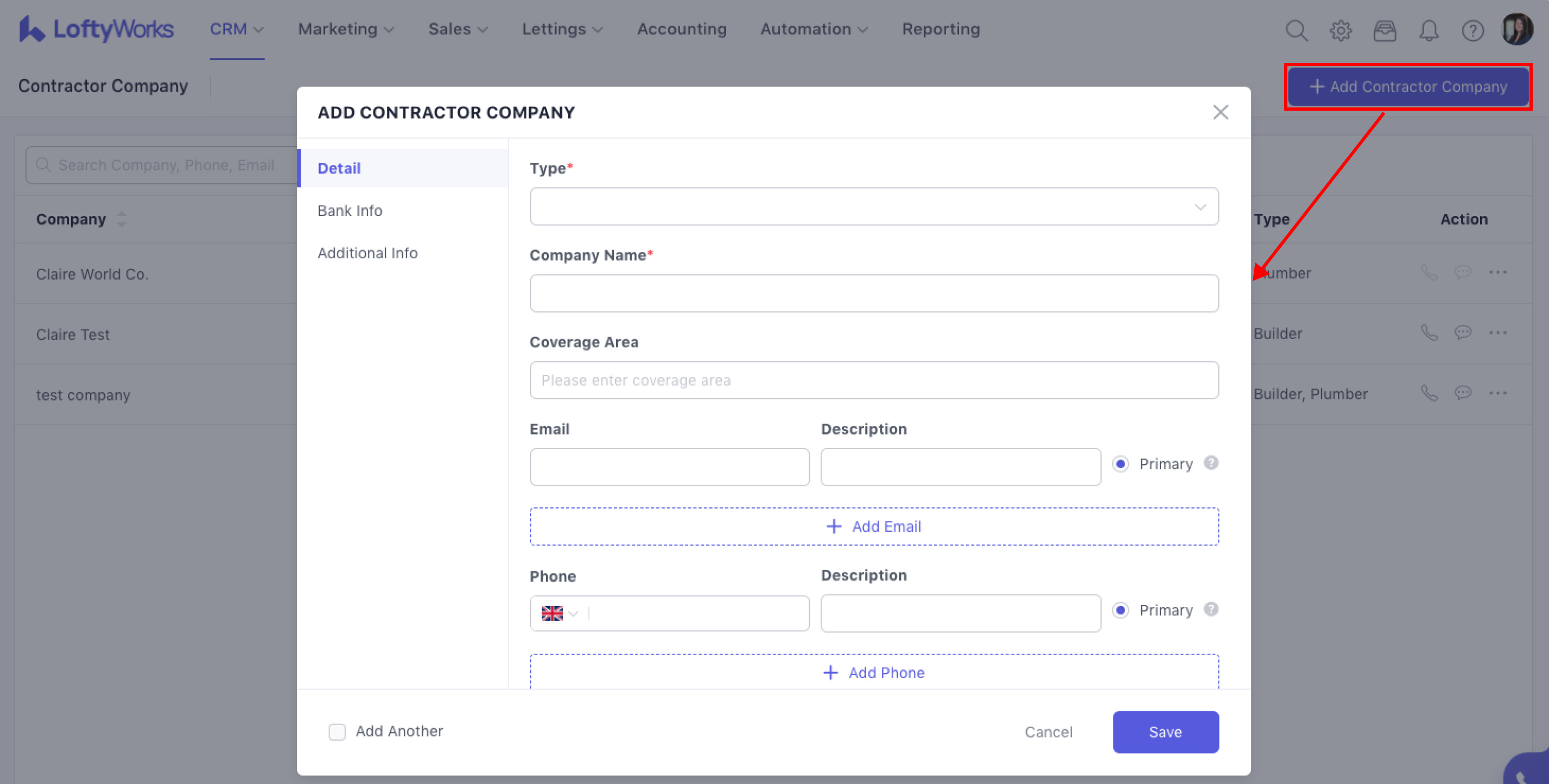Switch to the Additional Info tab
This screenshot has width=1549, height=784.
click(367, 253)
